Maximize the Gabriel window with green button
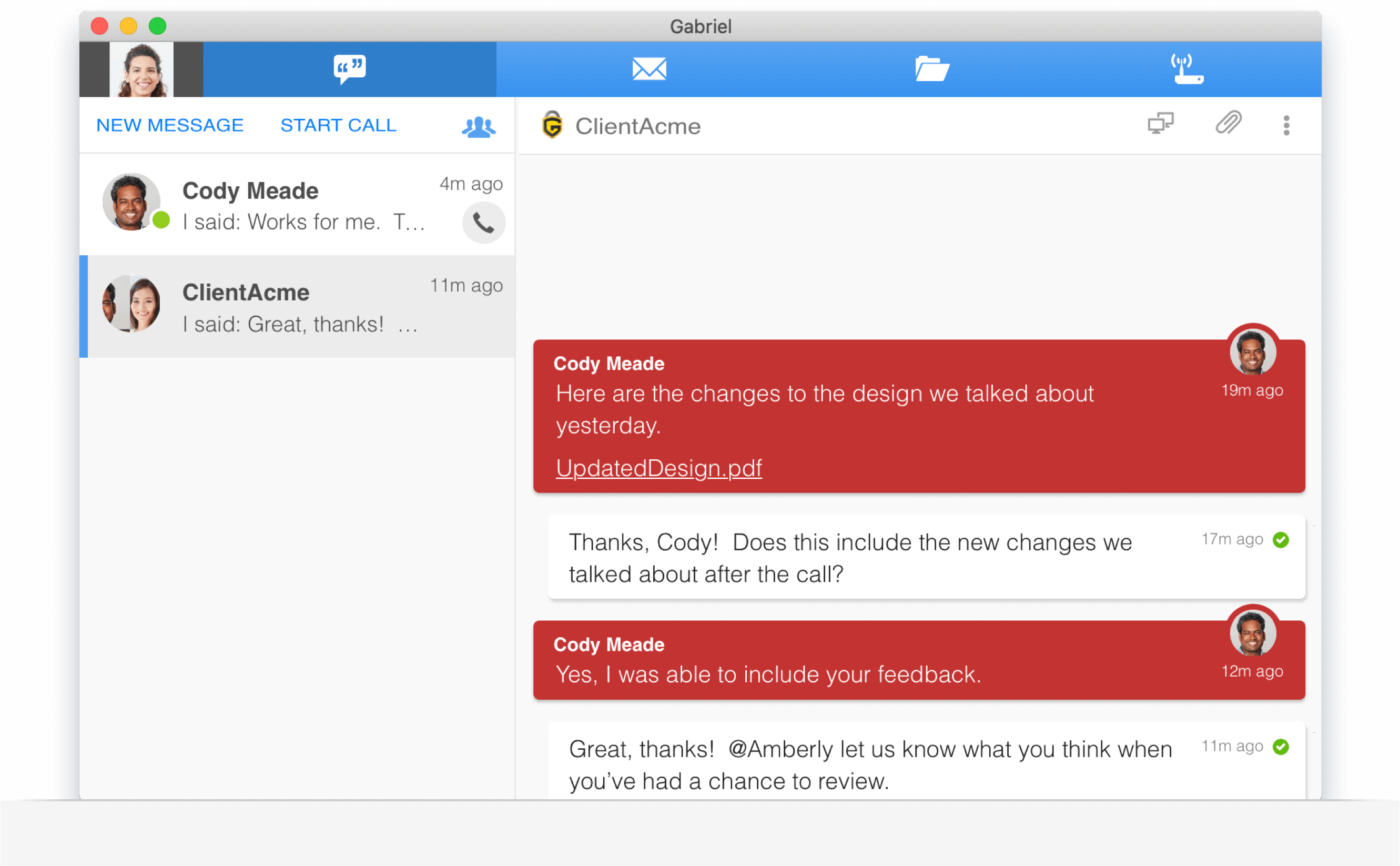1400x866 pixels. click(157, 26)
